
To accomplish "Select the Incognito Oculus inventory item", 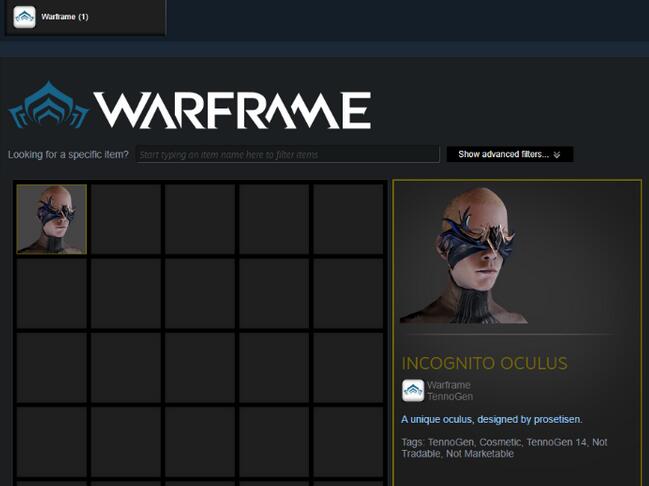I will click(52, 219).
